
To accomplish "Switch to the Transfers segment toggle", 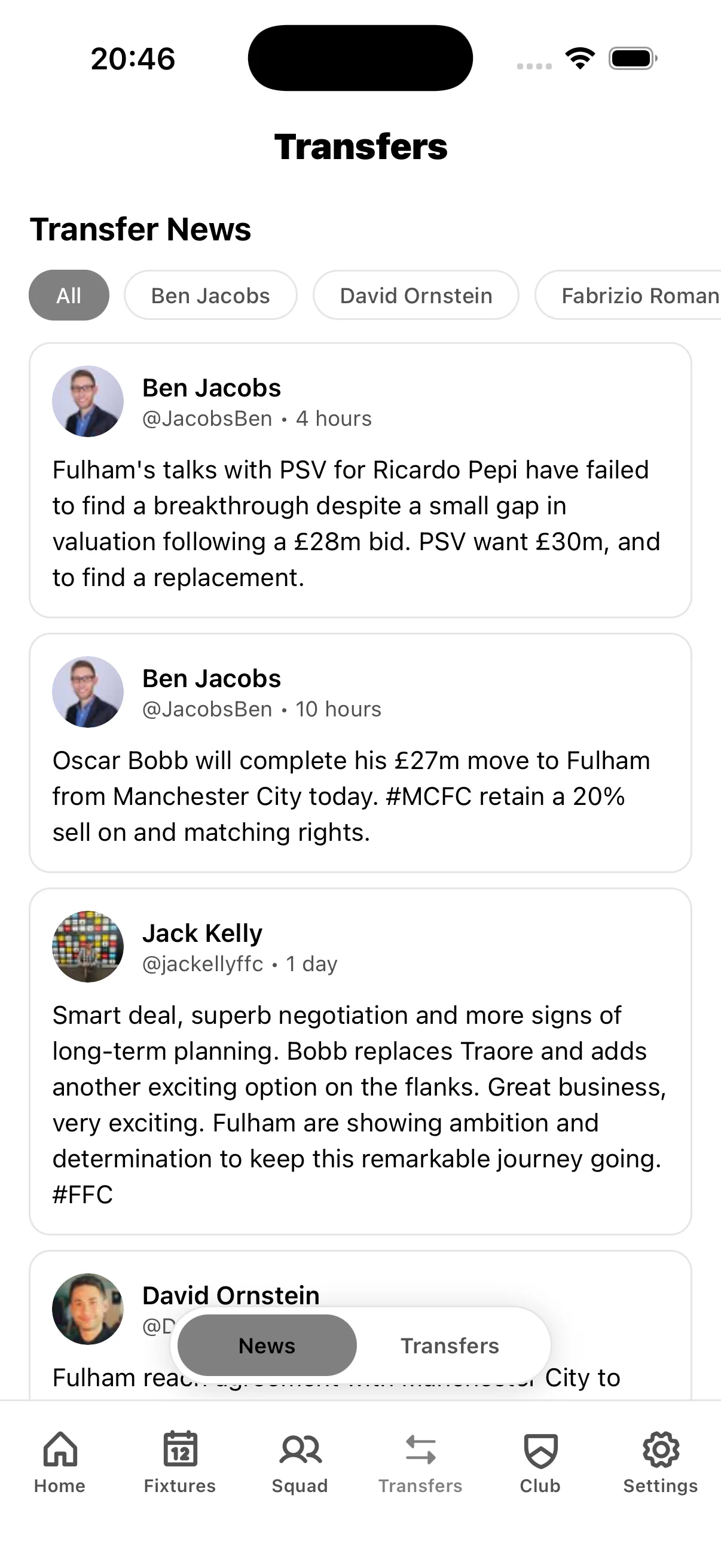I will point(450,1346).
